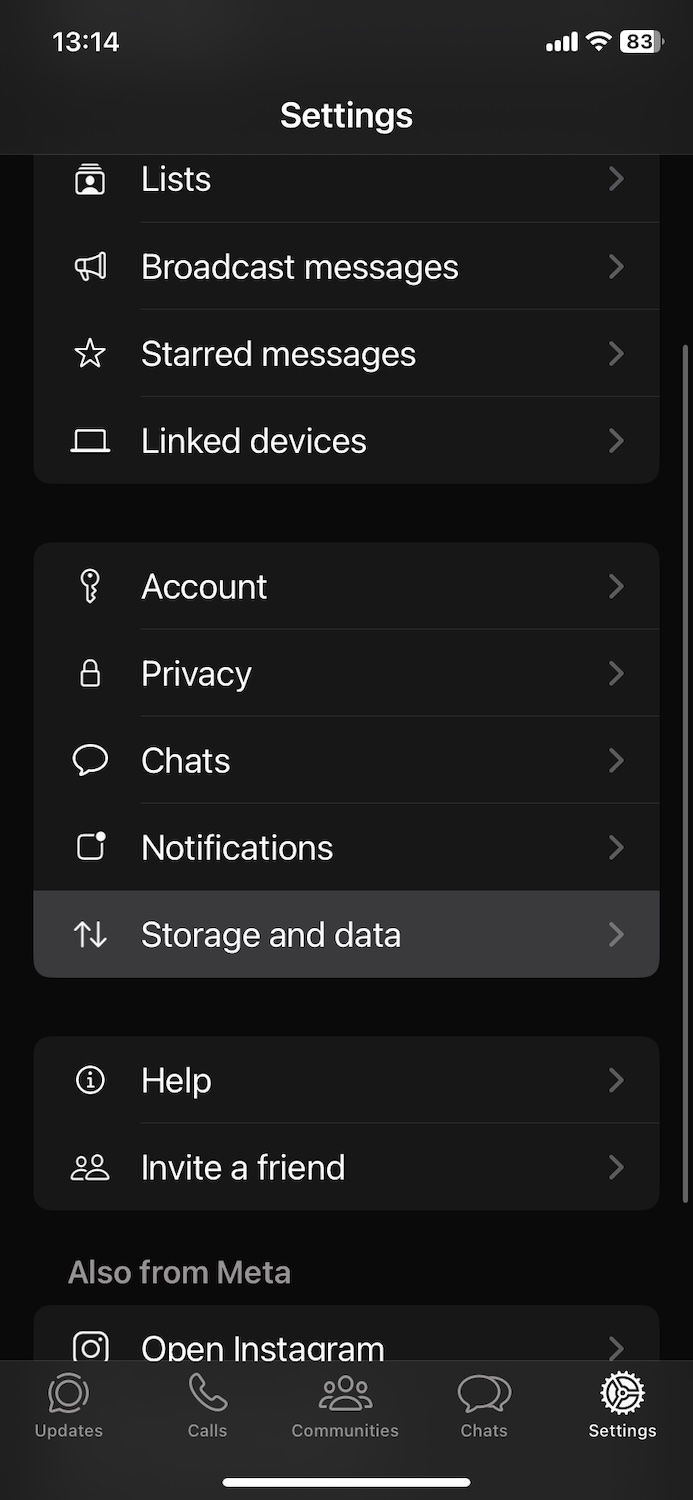Tap the Starred messages star icon

pos(90,354)
